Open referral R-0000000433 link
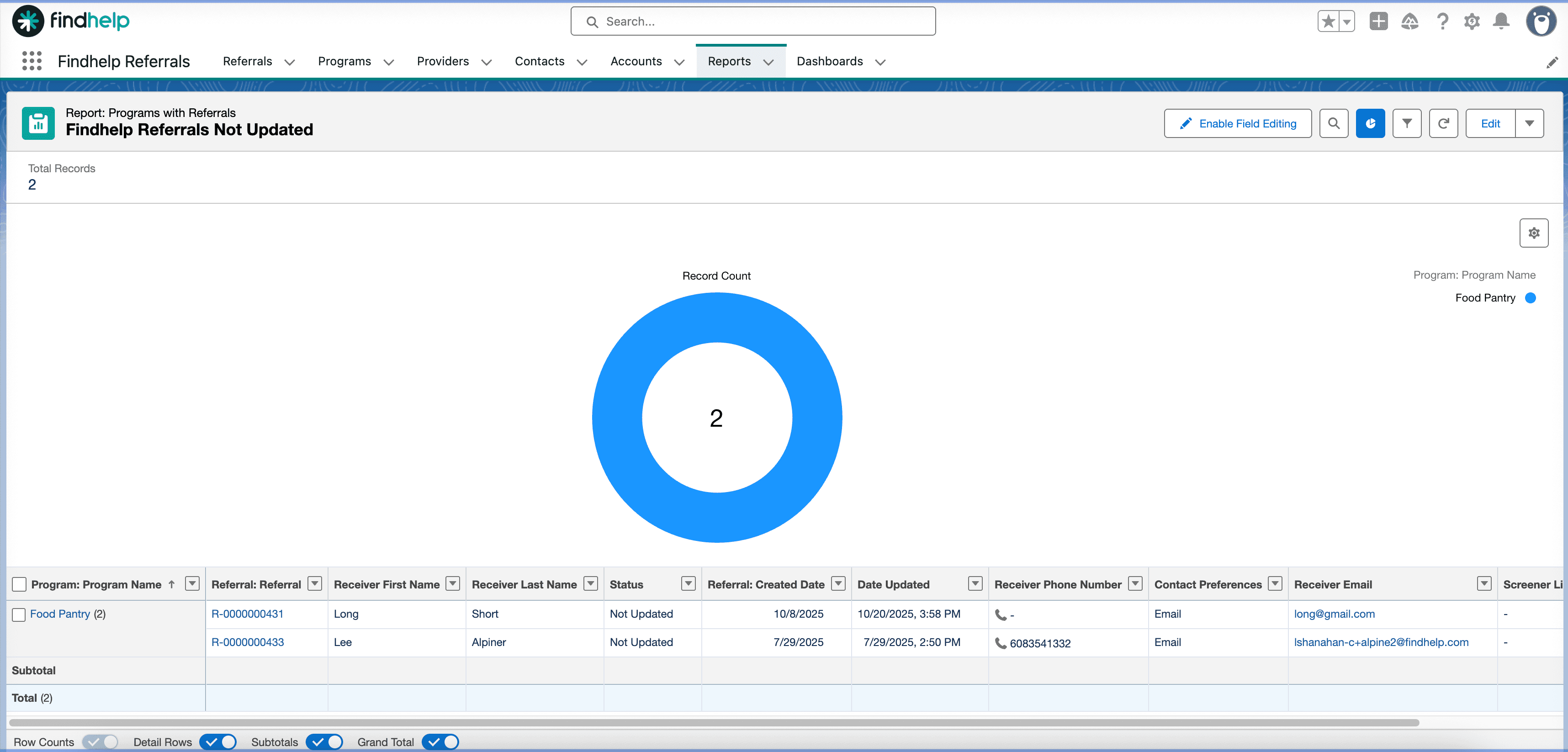 [248, 642]
